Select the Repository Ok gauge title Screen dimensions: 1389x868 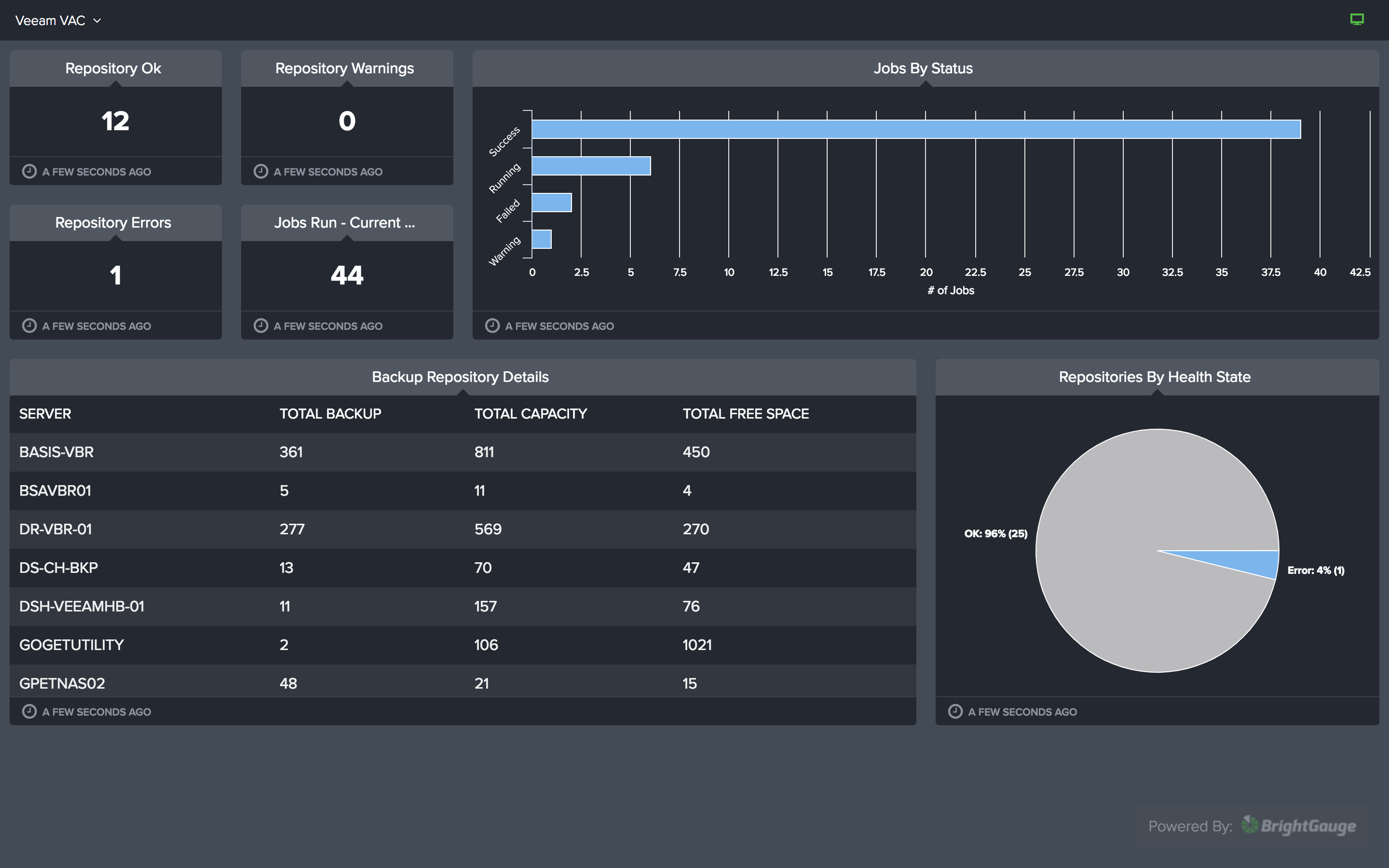(113, 68)
